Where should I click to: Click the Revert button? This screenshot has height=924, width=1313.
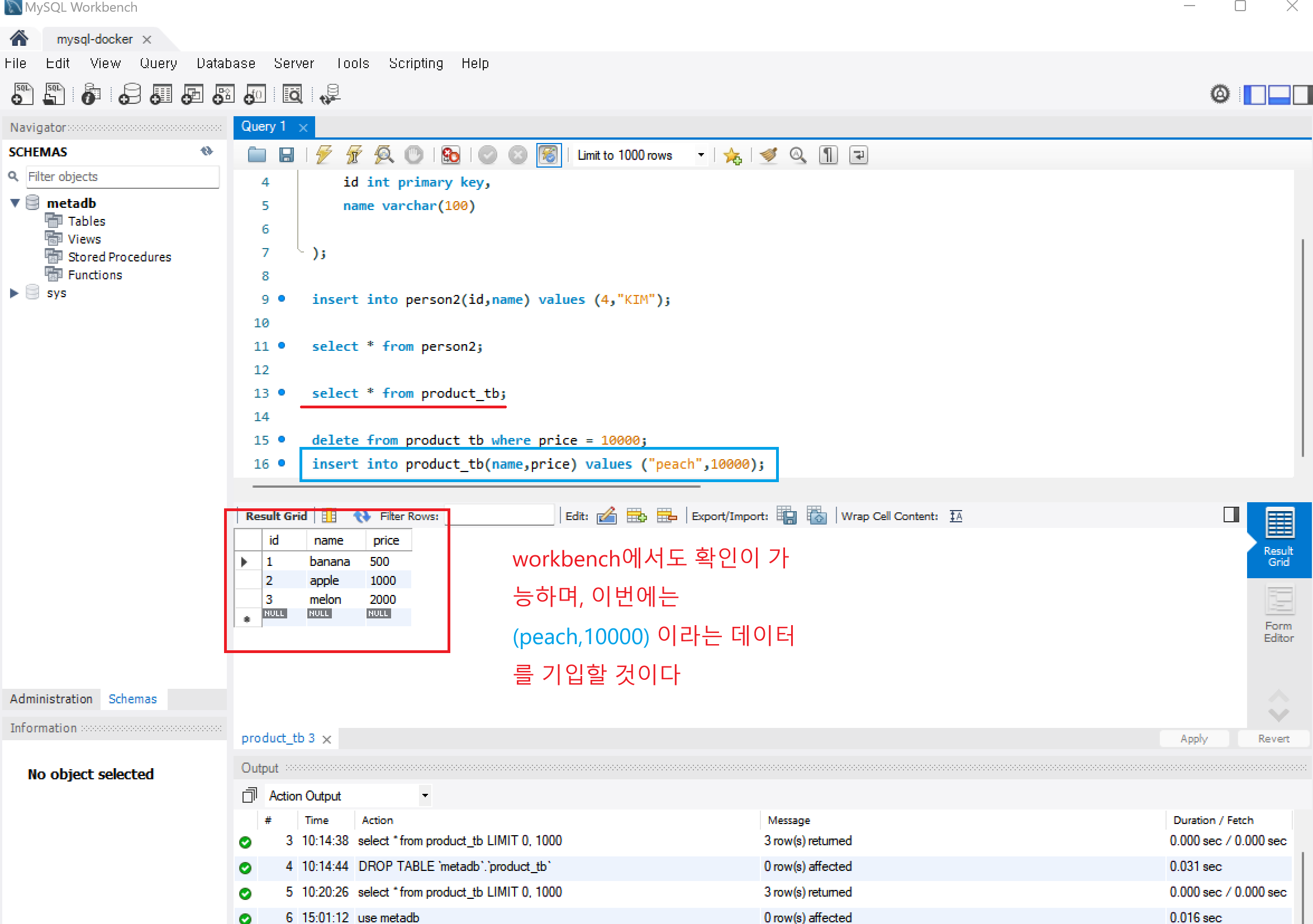(x=1273, y=738)
